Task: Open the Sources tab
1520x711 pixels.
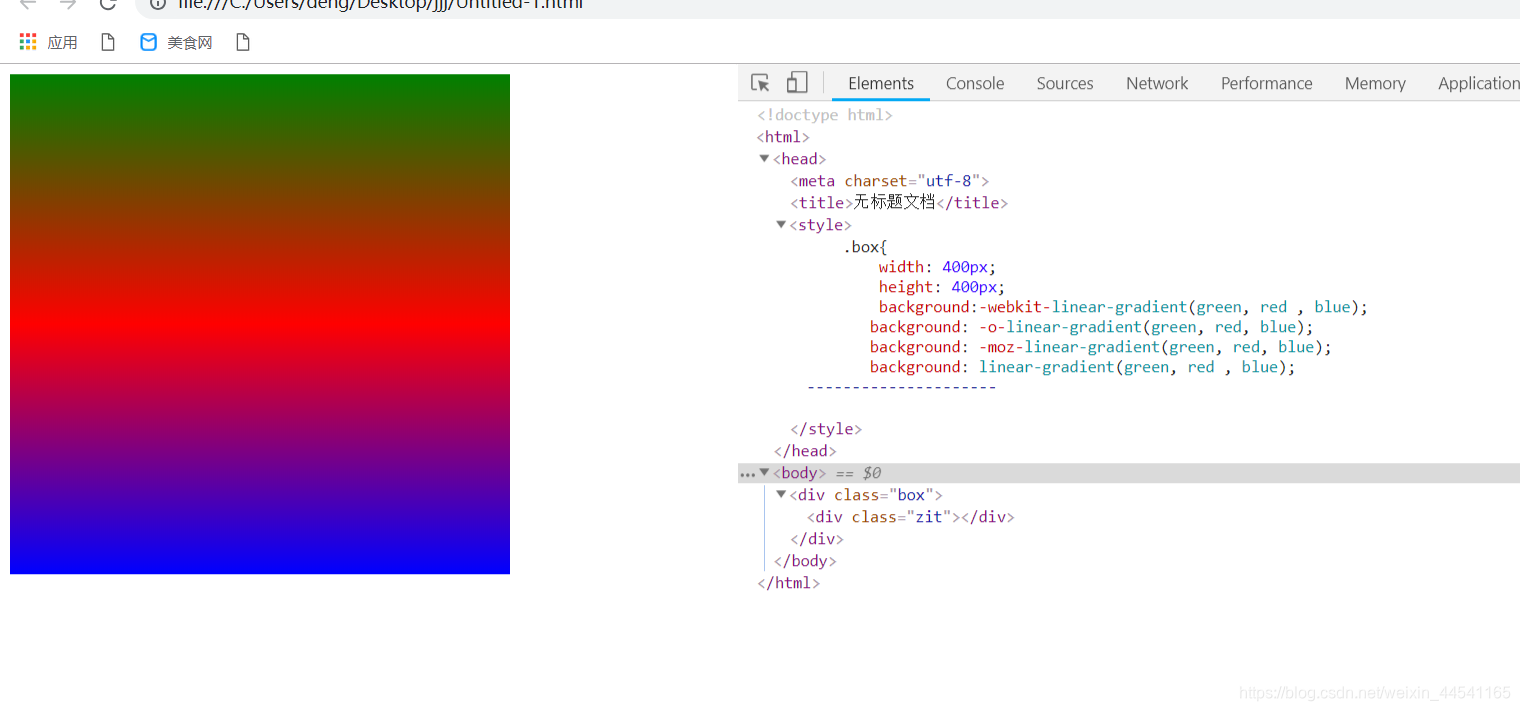Action: pos(1065,83)
